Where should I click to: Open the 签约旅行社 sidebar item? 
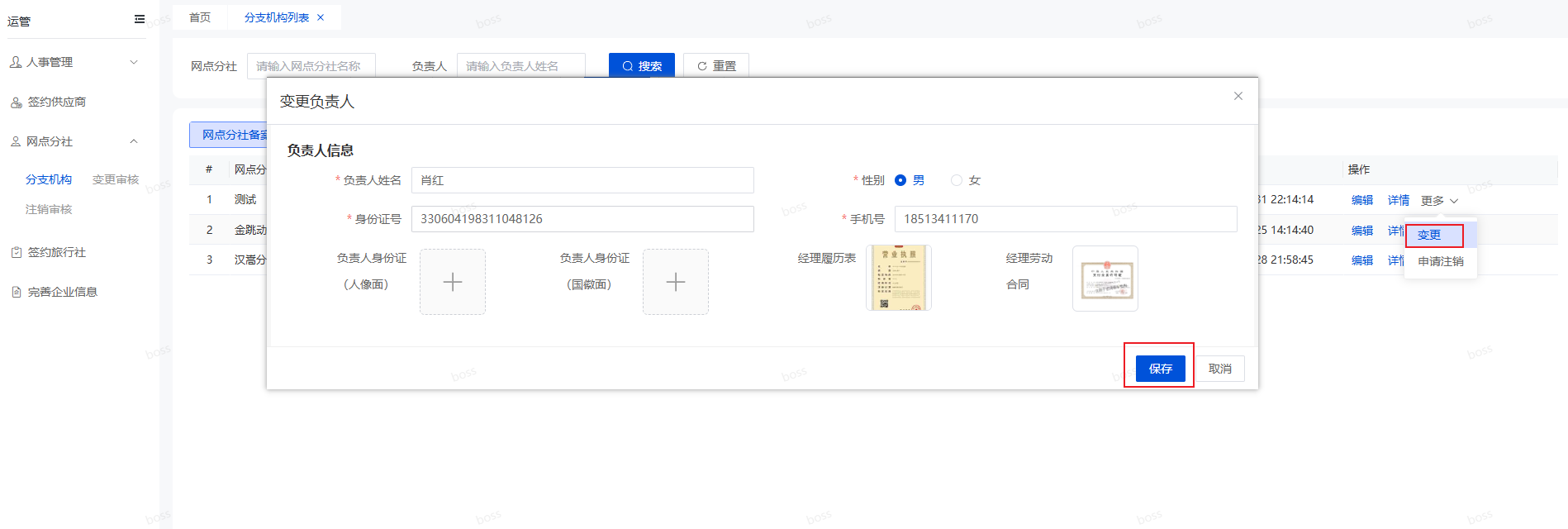pos(56,252)
